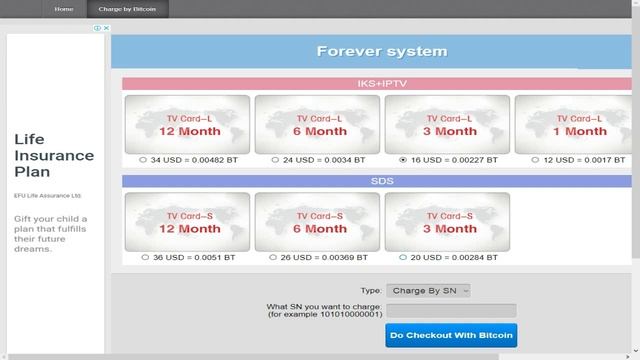The height and width of the screenshot is (360, 640).
Task: Click the TV Card-S 3 Month card
Action: pos(447,222)
